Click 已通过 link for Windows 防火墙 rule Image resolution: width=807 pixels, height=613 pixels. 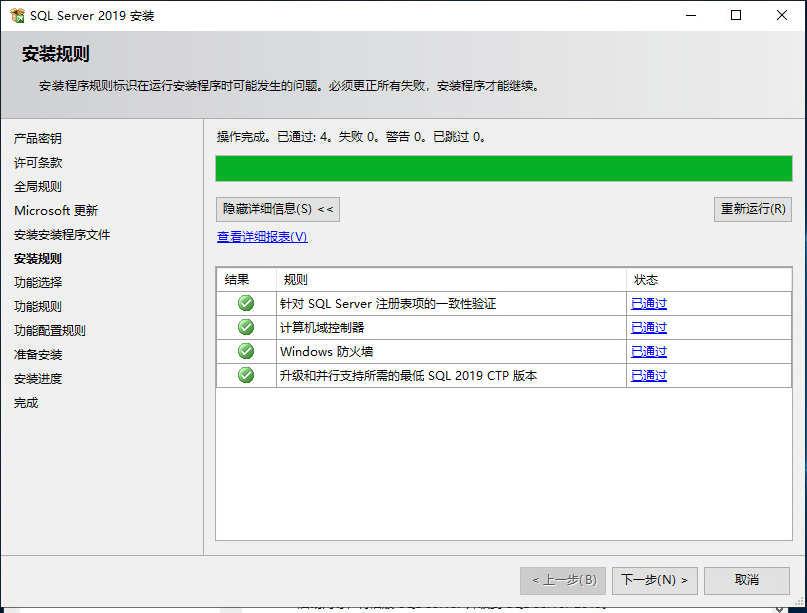[x=648, y=352]
